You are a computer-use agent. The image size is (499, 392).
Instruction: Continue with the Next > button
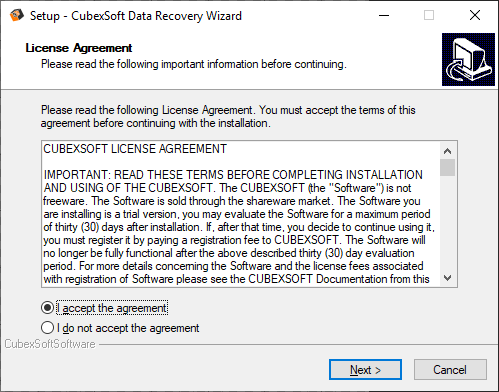click(x=365, y=370)
